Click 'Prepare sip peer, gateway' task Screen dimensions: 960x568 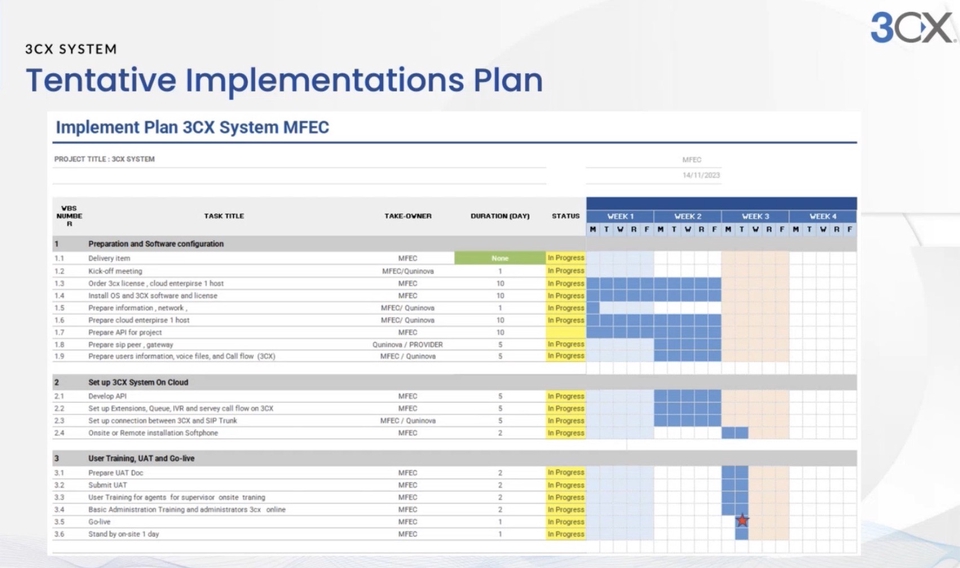pos(130,345)
